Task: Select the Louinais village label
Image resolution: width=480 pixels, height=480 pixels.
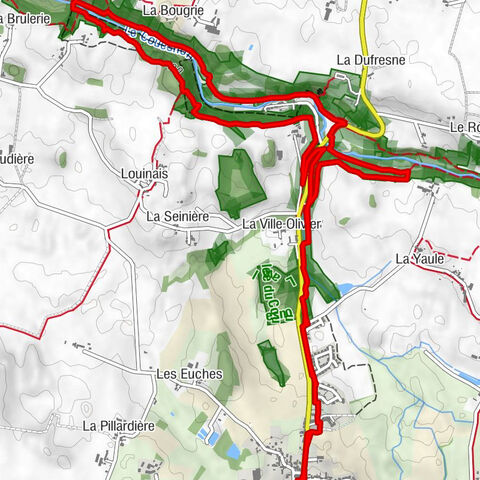Action: coord(144,174)
